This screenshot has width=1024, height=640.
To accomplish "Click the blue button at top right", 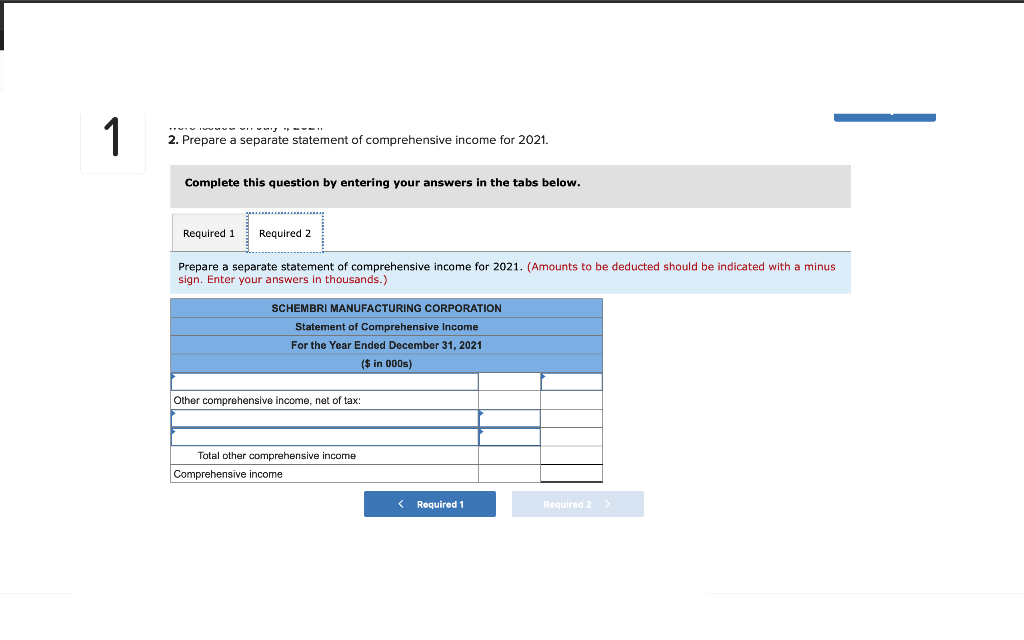I will coord(884,118).
